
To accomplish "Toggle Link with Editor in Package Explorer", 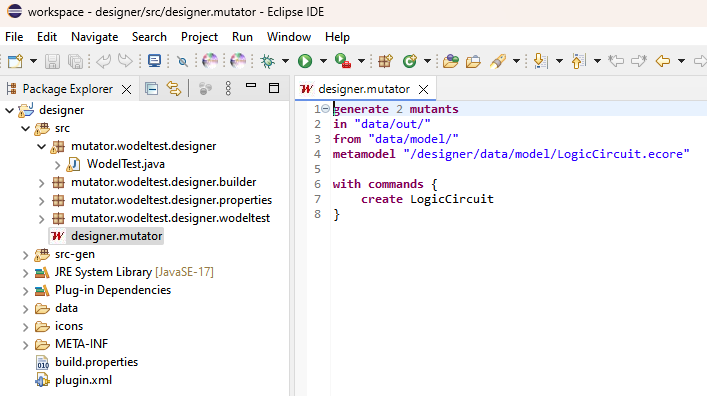I will pos(174,89).
